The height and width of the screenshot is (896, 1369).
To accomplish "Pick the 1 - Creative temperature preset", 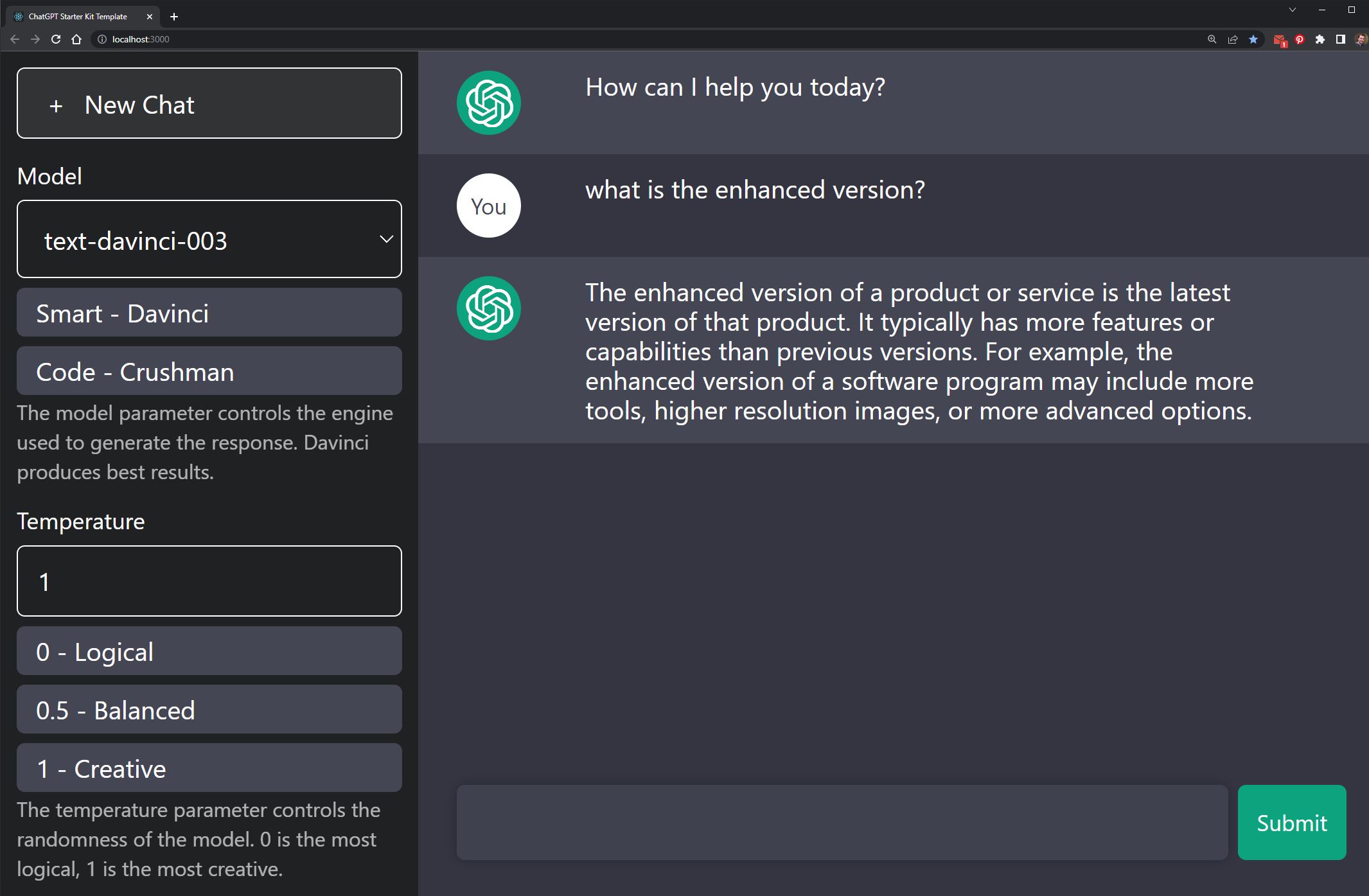I will point(209,768).
